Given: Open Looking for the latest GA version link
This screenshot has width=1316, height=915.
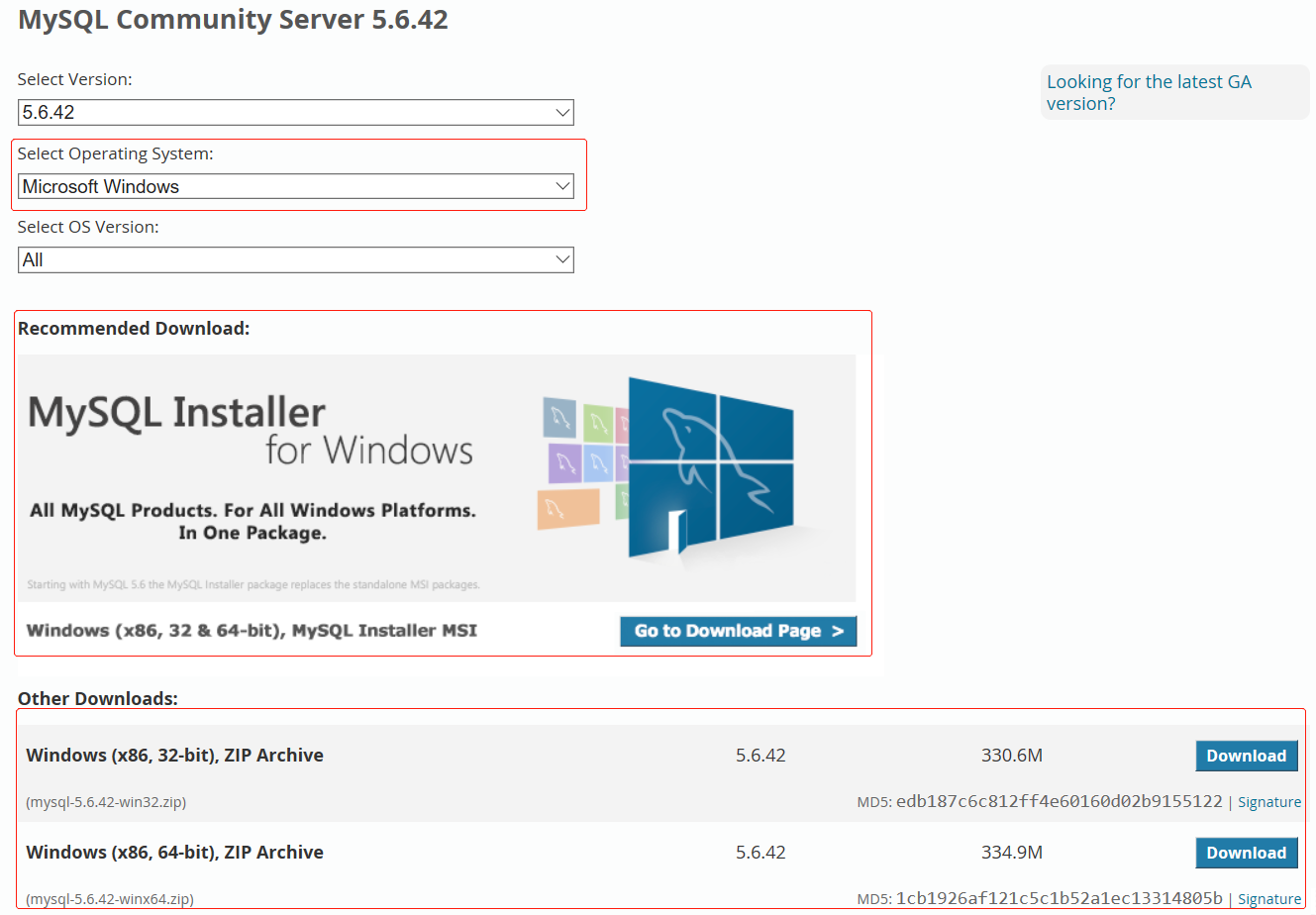Looking at the screenshot, I should [1149, 92].
